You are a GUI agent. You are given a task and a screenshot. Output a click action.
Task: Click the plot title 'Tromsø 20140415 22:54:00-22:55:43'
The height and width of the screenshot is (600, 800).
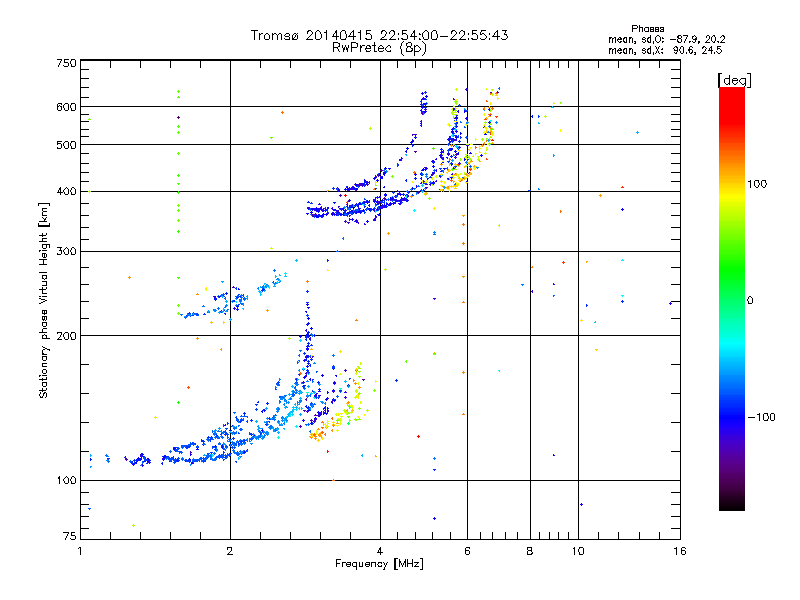(379, 35)
